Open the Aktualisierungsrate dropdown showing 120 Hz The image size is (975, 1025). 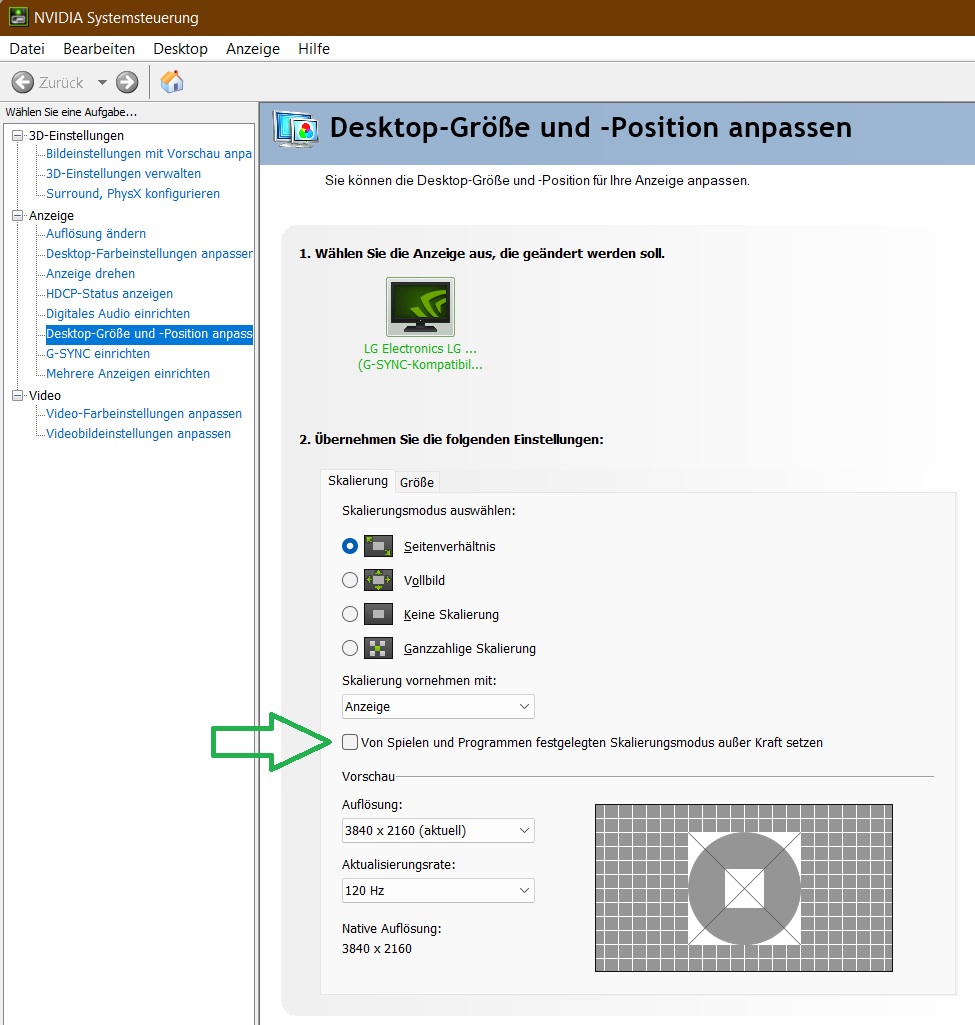[x=437, y=890]
